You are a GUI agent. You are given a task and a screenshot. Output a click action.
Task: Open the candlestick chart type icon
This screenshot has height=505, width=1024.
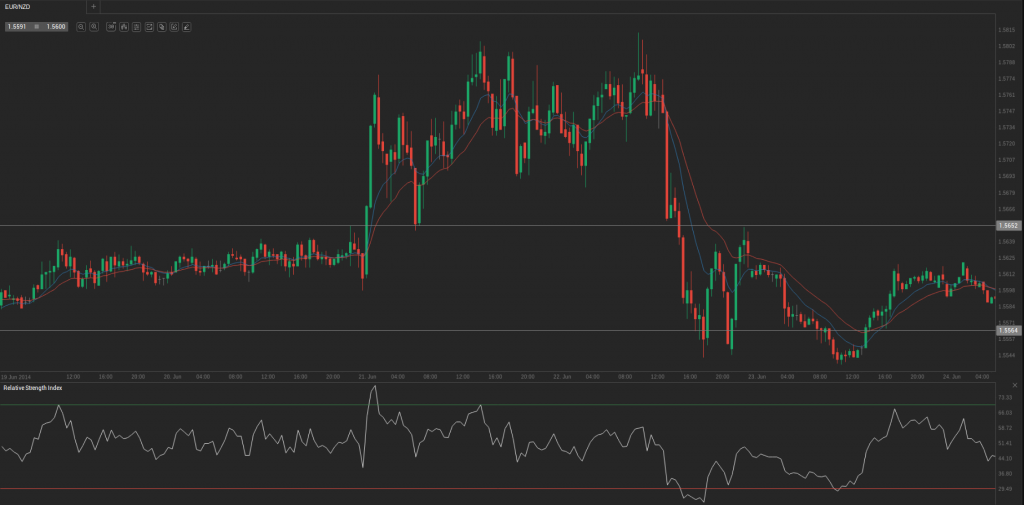click(123, 27)
